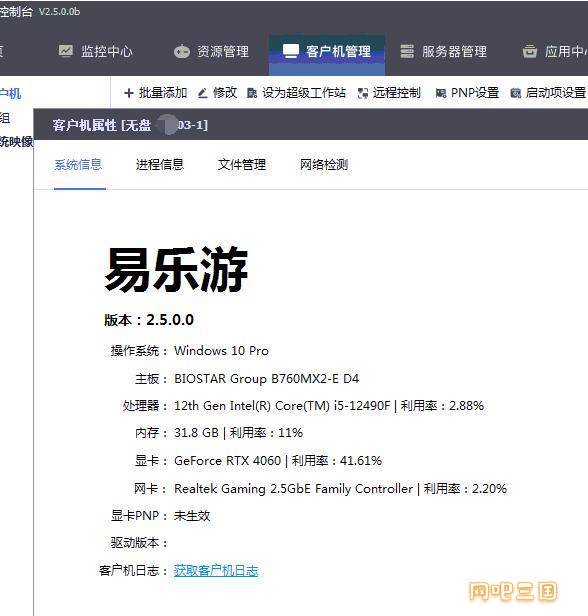Click the 获取客户机日志 link
588x616 pixels.
(x=216, y=570)
